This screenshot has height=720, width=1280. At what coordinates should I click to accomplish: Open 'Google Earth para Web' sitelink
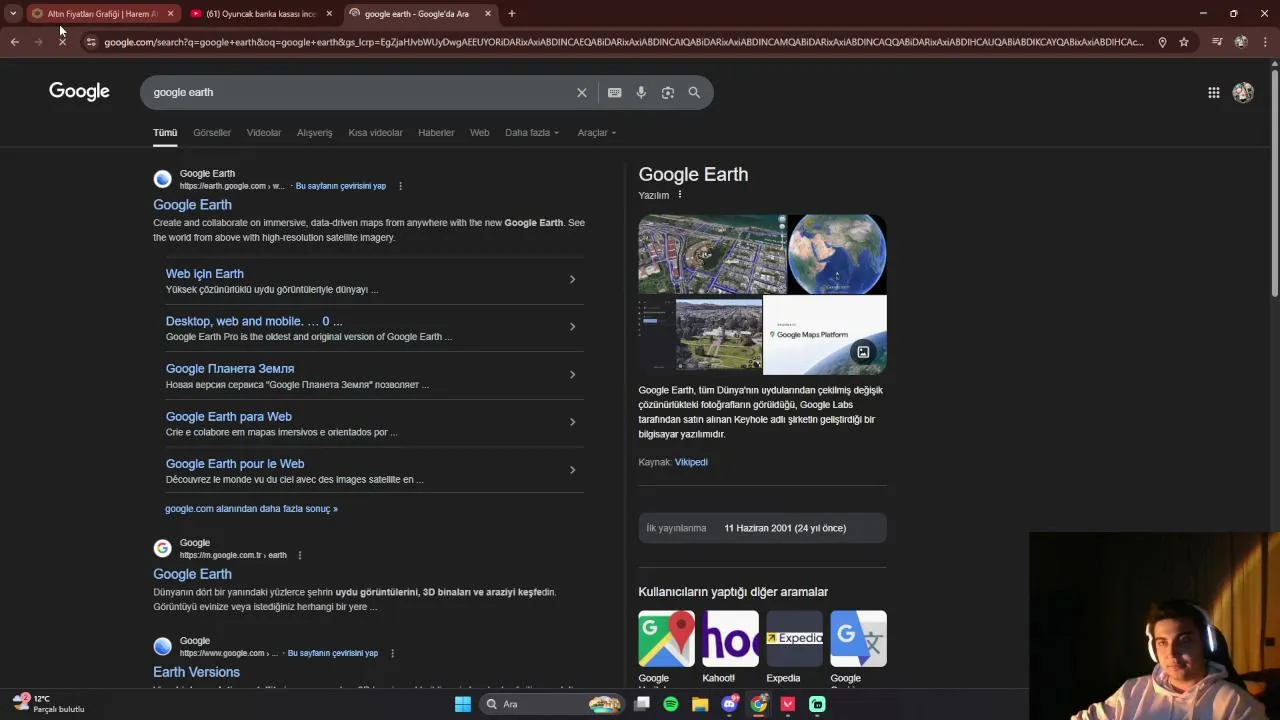(x=229, y=416)
